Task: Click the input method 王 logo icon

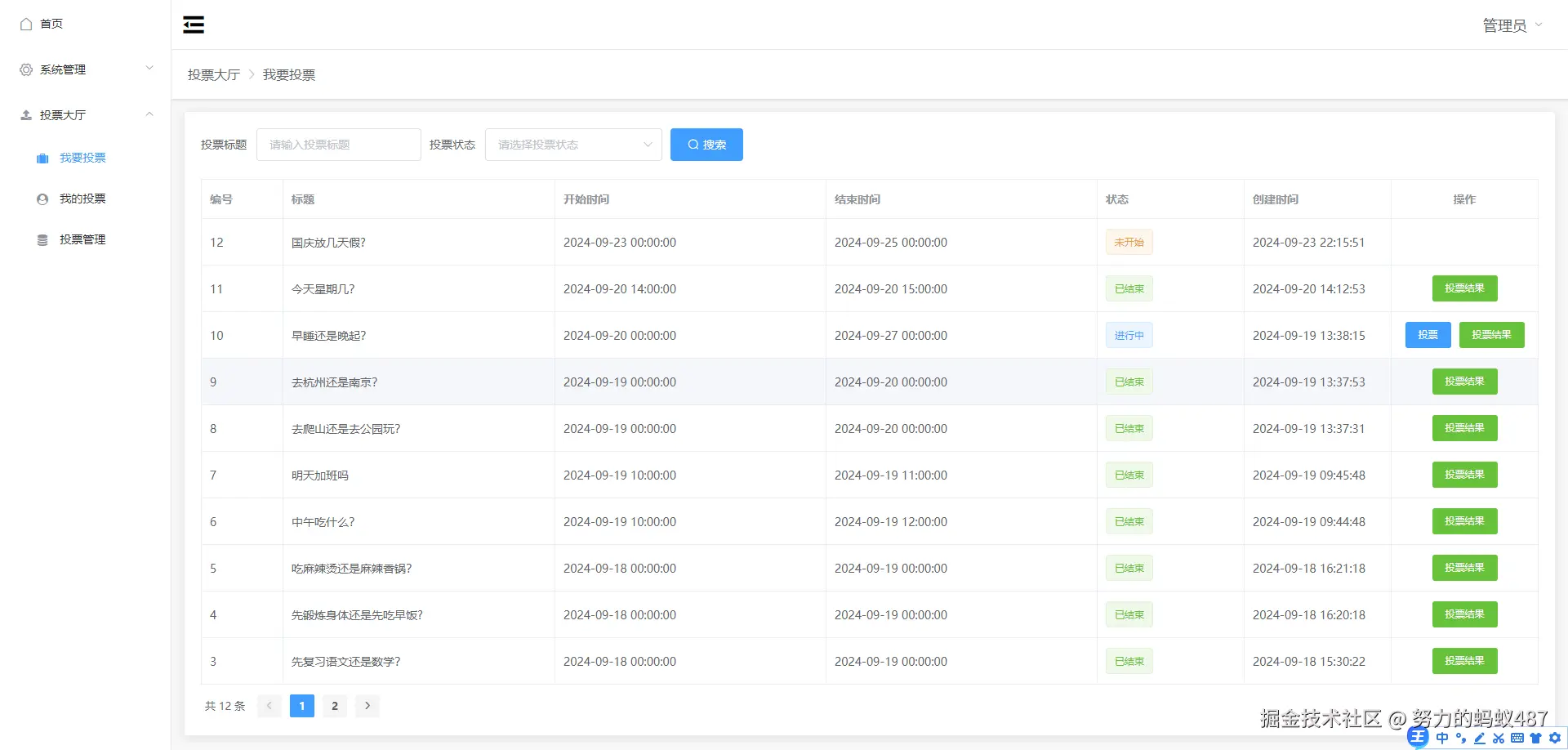Action: point(1418,738)
